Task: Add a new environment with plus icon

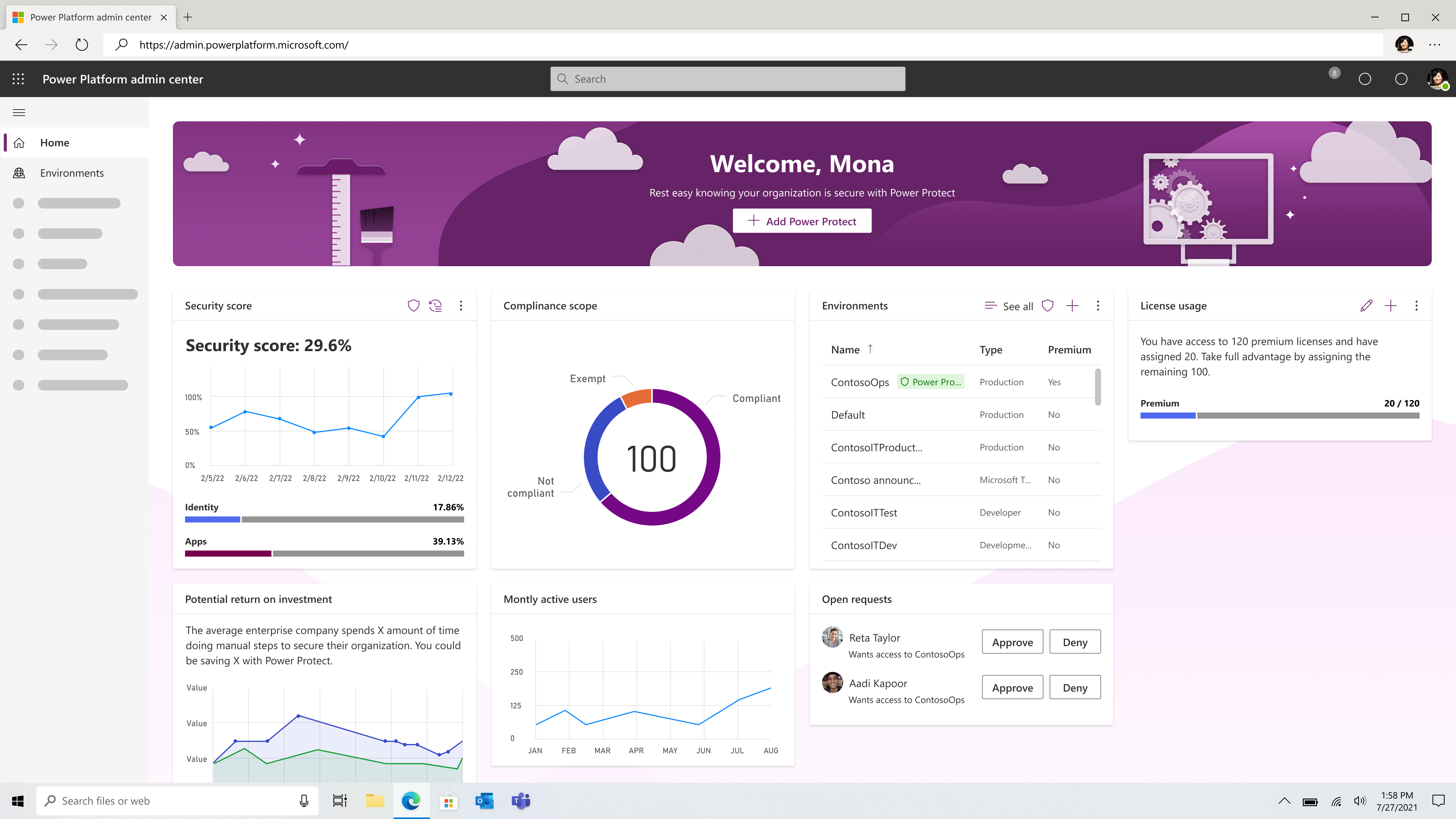Action: pos(1072,306)
